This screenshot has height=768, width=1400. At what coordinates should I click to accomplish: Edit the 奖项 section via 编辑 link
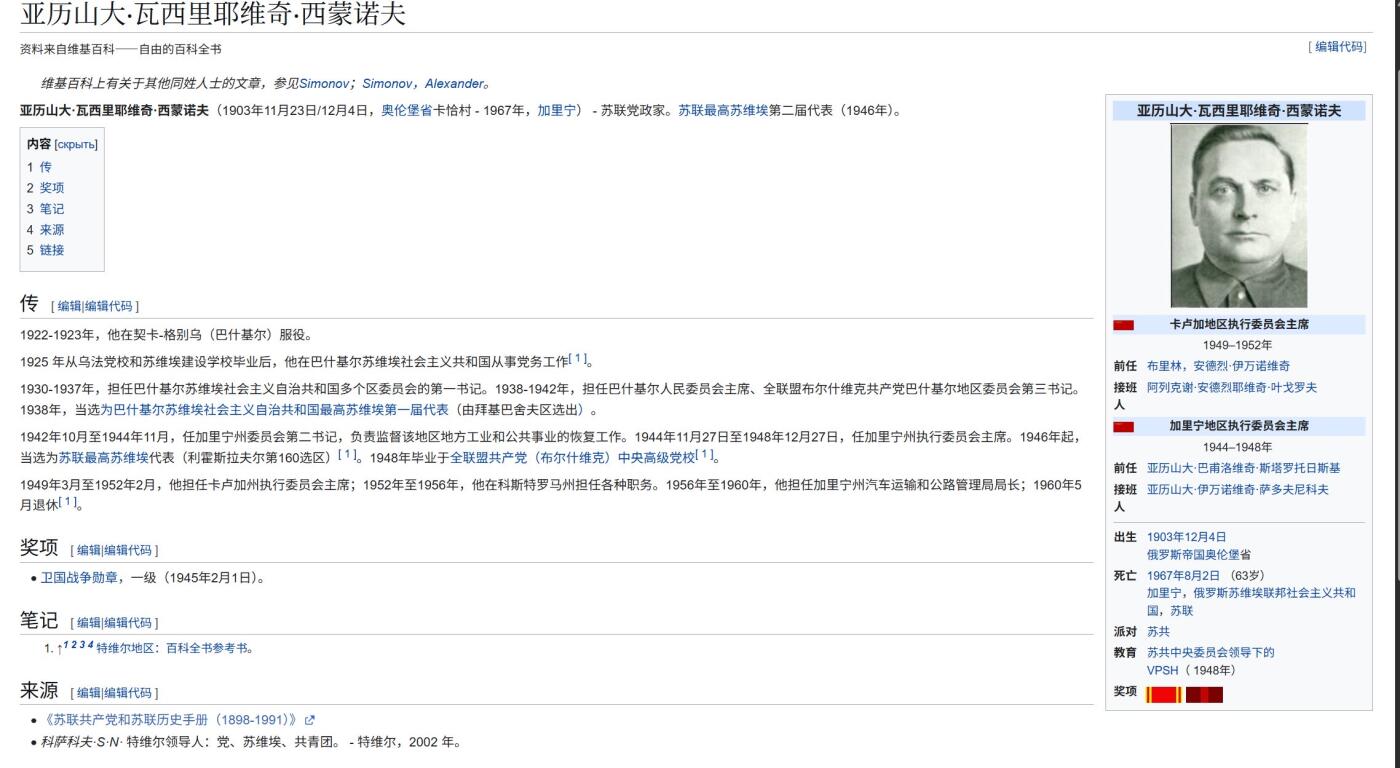[x=89, y=550]
